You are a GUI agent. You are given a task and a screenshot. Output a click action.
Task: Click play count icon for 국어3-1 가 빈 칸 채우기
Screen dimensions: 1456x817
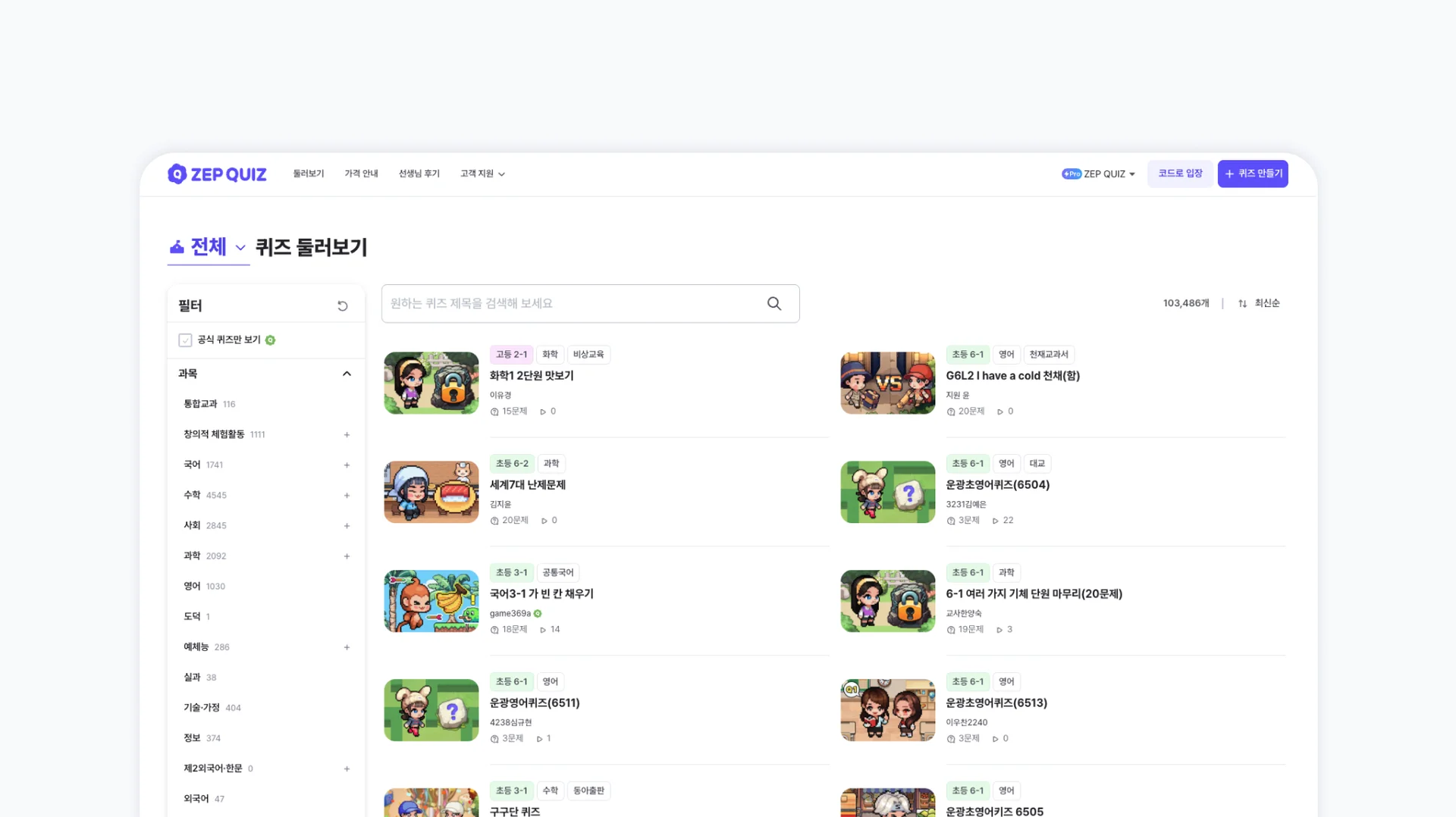(x=543, y=630)
